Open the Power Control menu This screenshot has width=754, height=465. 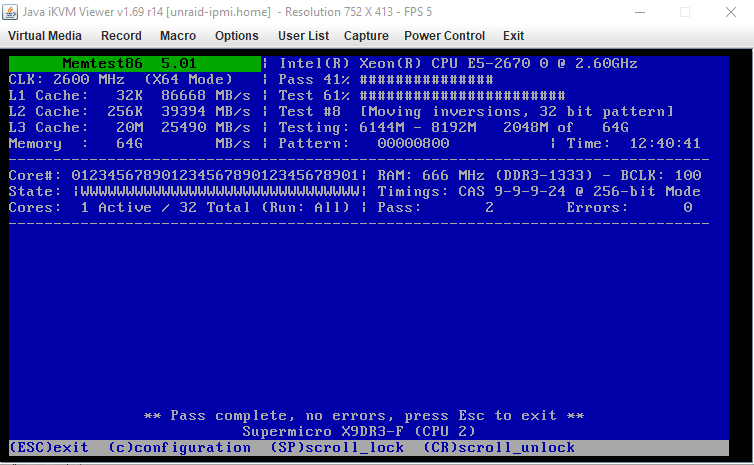pyautogui.click(x=444, y=36)
